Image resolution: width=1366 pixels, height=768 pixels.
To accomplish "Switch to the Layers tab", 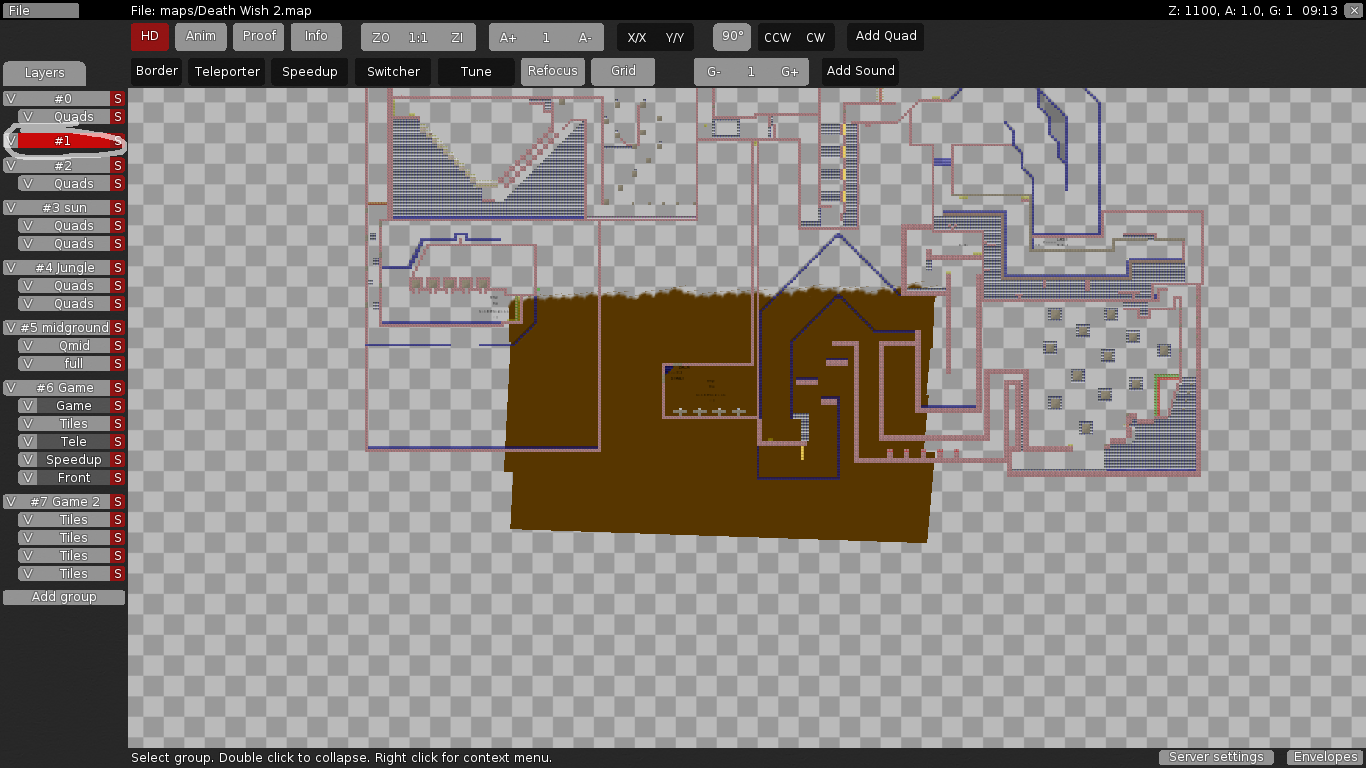I will click(x=44, y=73).
